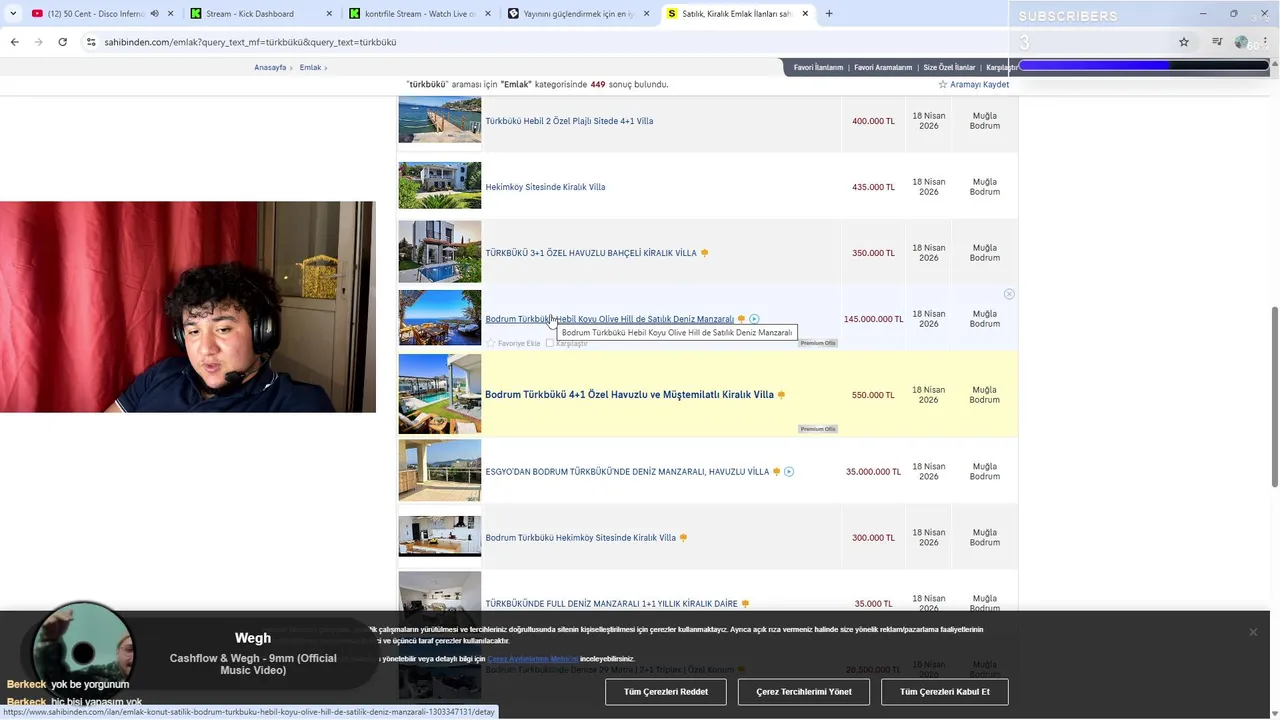Select the Satılık, Kiralık Emlak İlanları tab
The image size is (1280, 720).
click(737, 14)
